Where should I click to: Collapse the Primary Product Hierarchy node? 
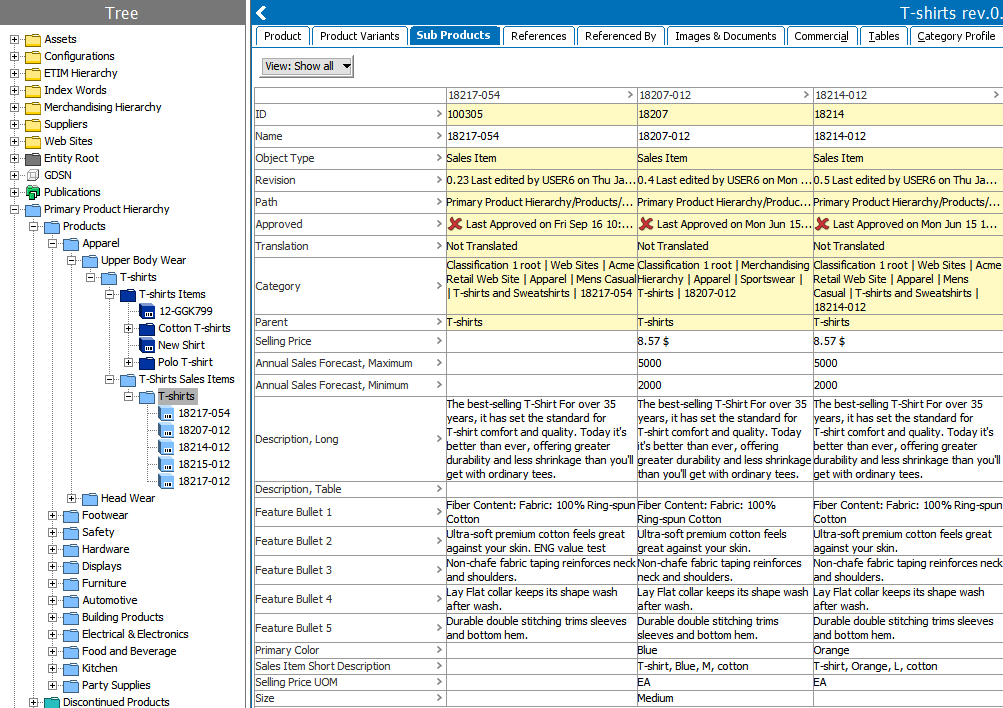14,209
